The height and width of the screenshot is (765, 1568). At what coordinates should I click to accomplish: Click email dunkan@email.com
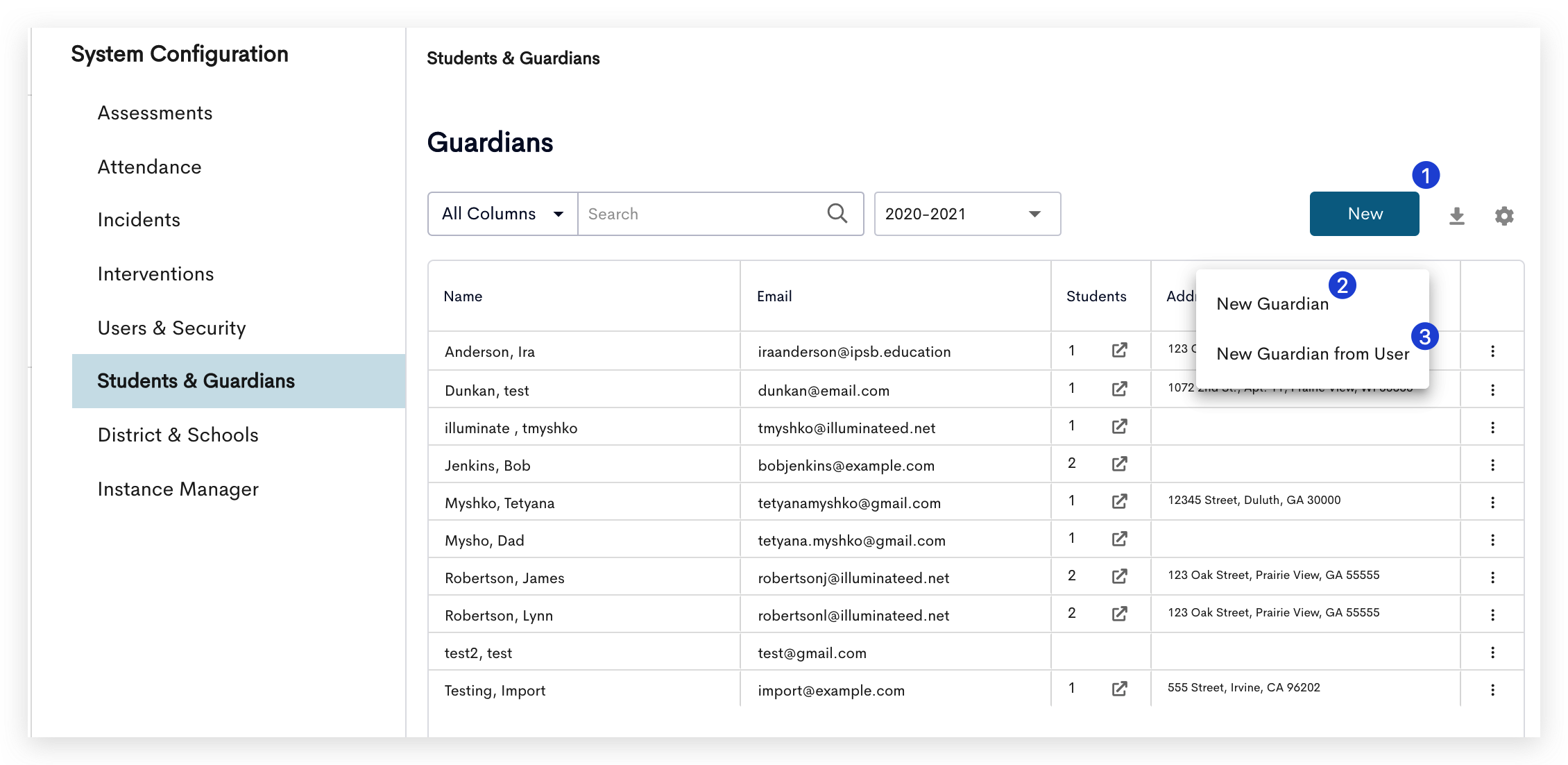coord(824,391)
